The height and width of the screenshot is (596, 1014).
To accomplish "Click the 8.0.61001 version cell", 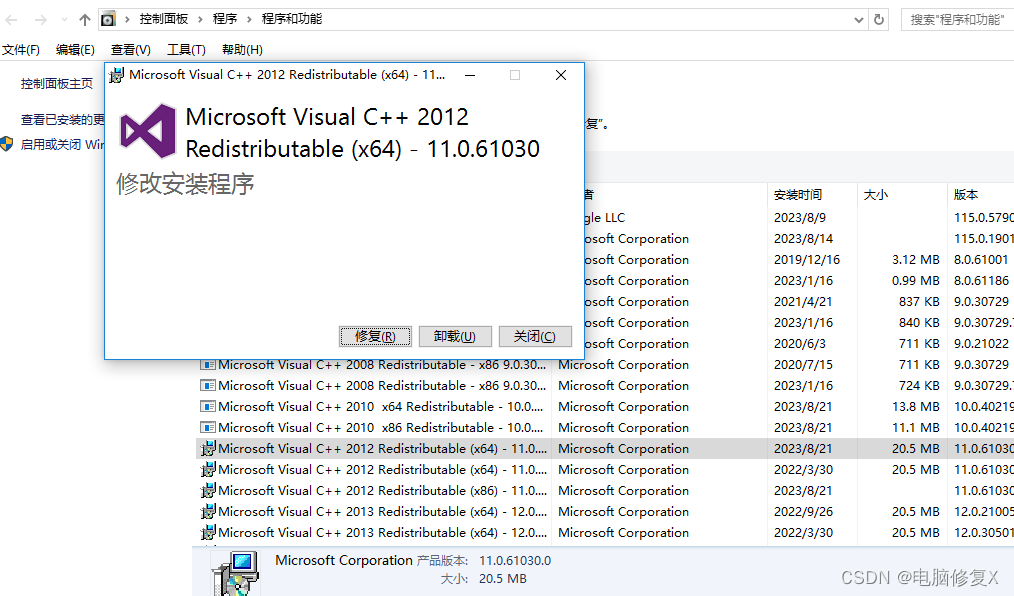I will pyautogui.click(x=981, y=259).
